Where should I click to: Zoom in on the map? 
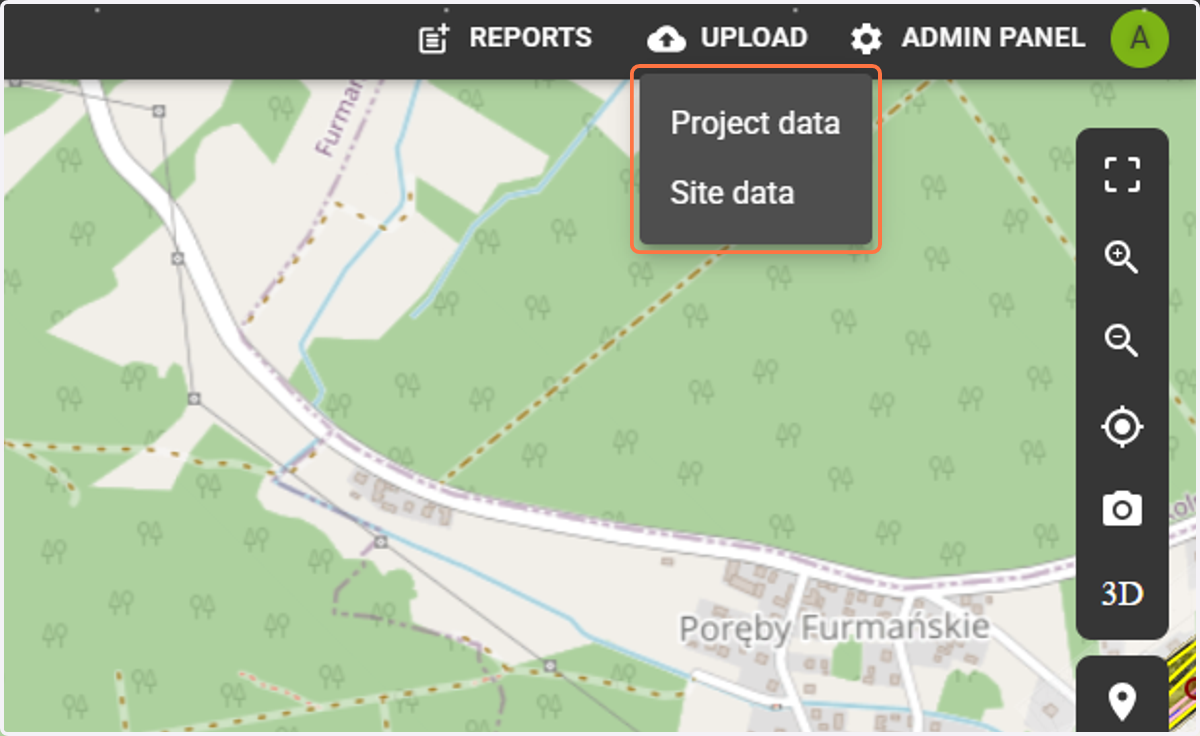click(1122, 258)
